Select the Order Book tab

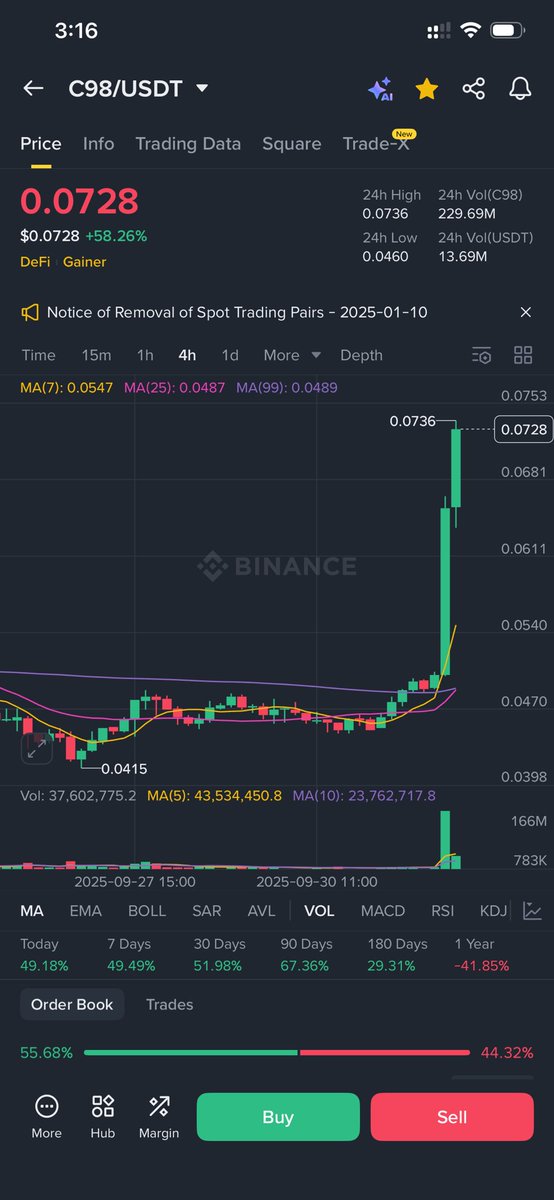72,1005
